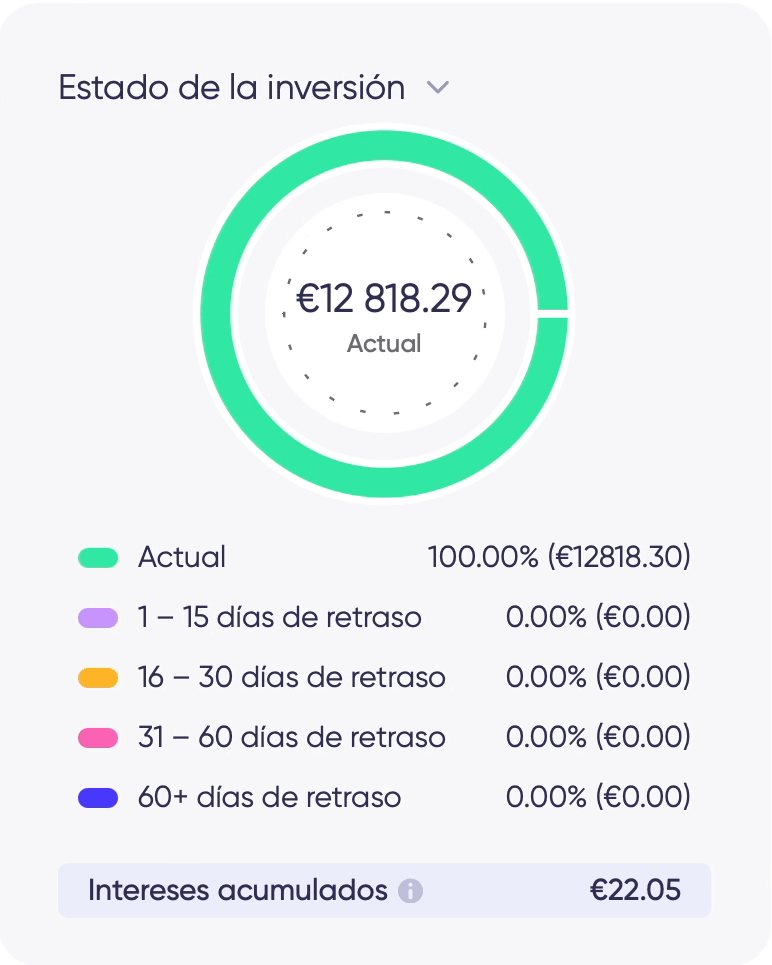Viewport: 772px width, 965px height.
Task: Click the info icon beside Intereses acumulados
Action: click(410, 890)
